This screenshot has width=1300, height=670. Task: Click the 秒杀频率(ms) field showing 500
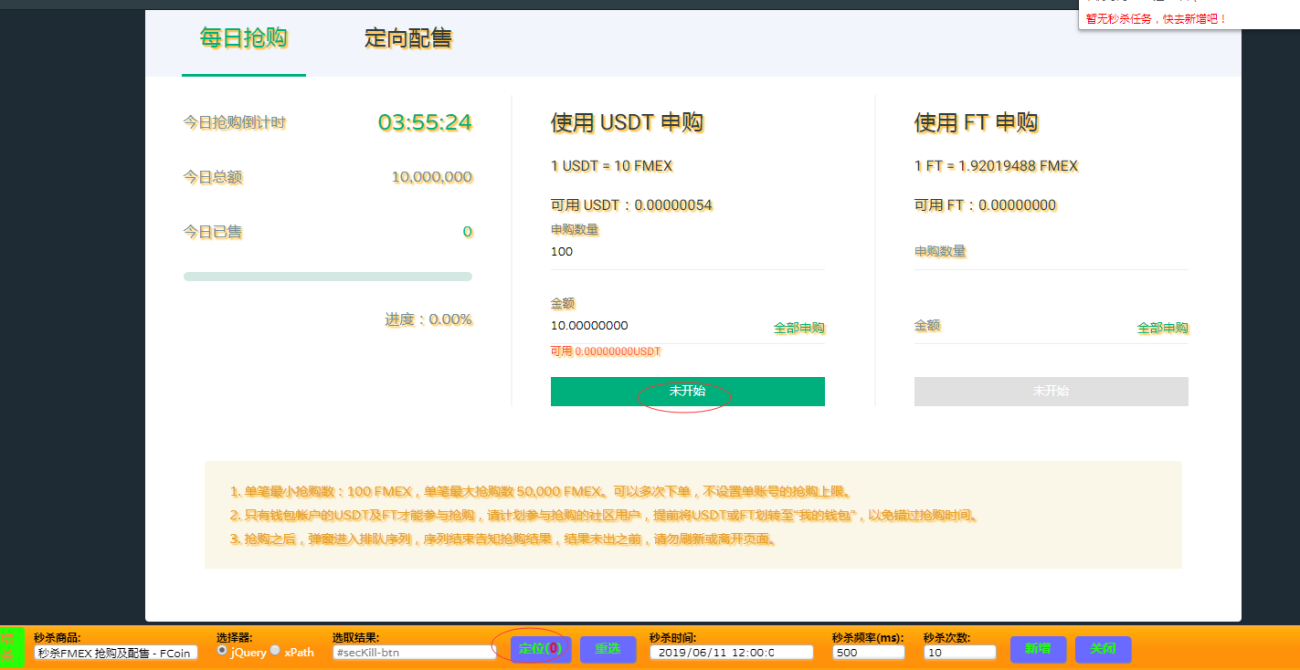coord(867,652)
